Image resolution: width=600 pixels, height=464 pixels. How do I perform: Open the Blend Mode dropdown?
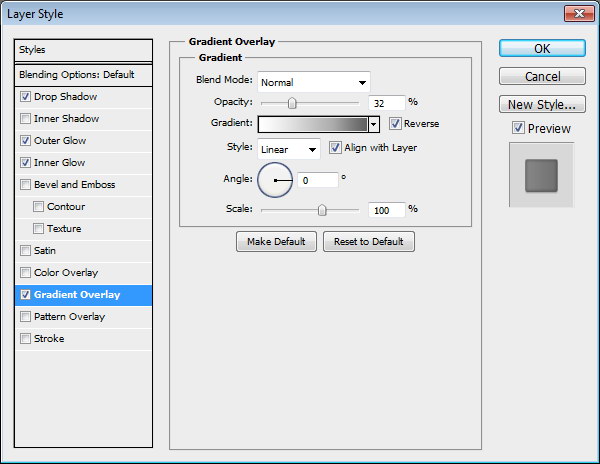coord(314,82)
